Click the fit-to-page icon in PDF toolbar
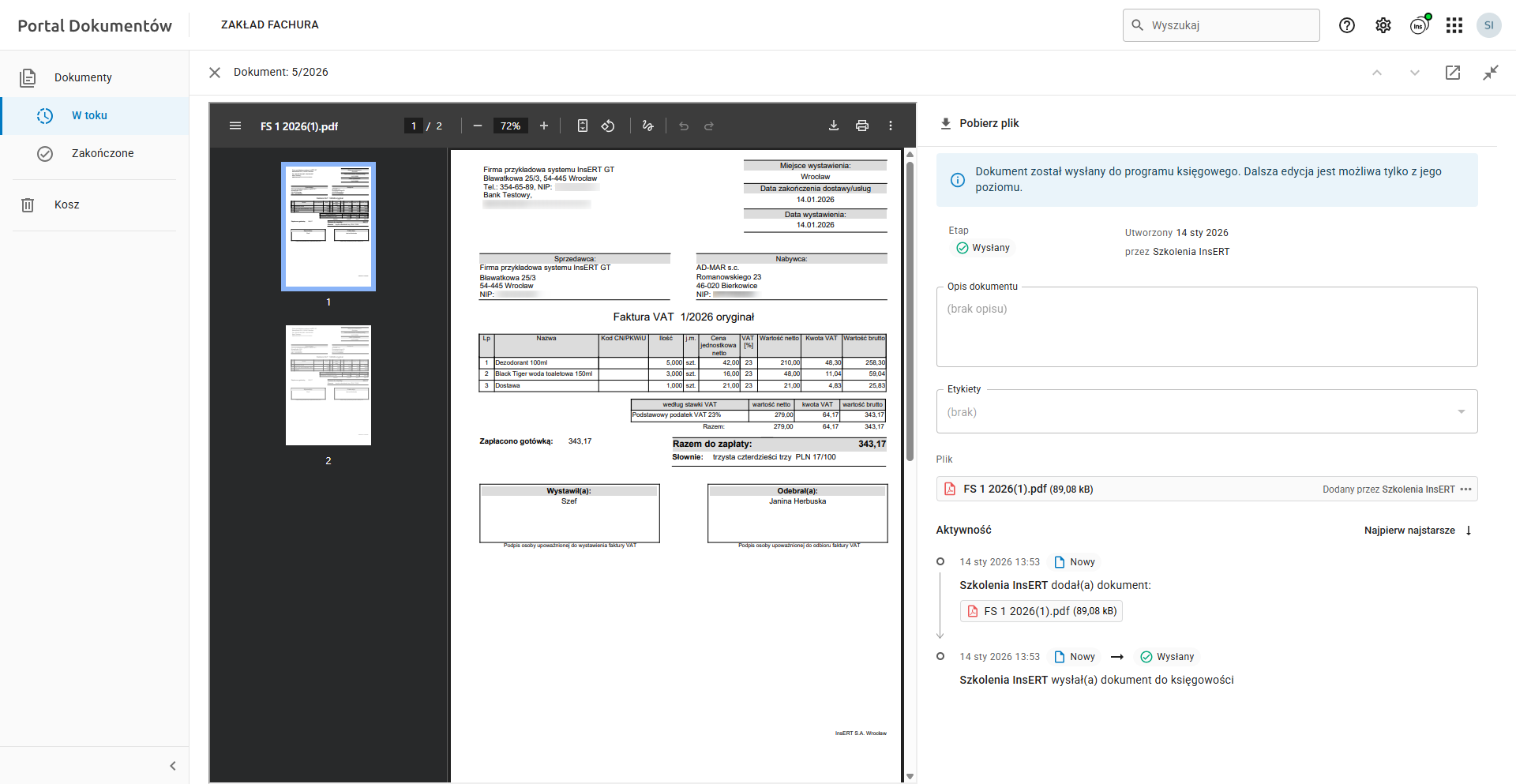Viewport: 1516px width, 784px height. tap(582, 126)
